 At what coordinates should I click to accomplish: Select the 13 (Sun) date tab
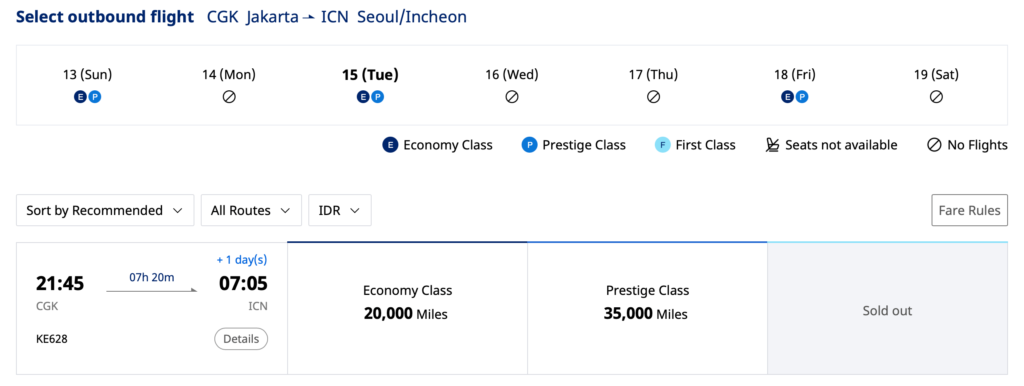(x=88, y=85)
